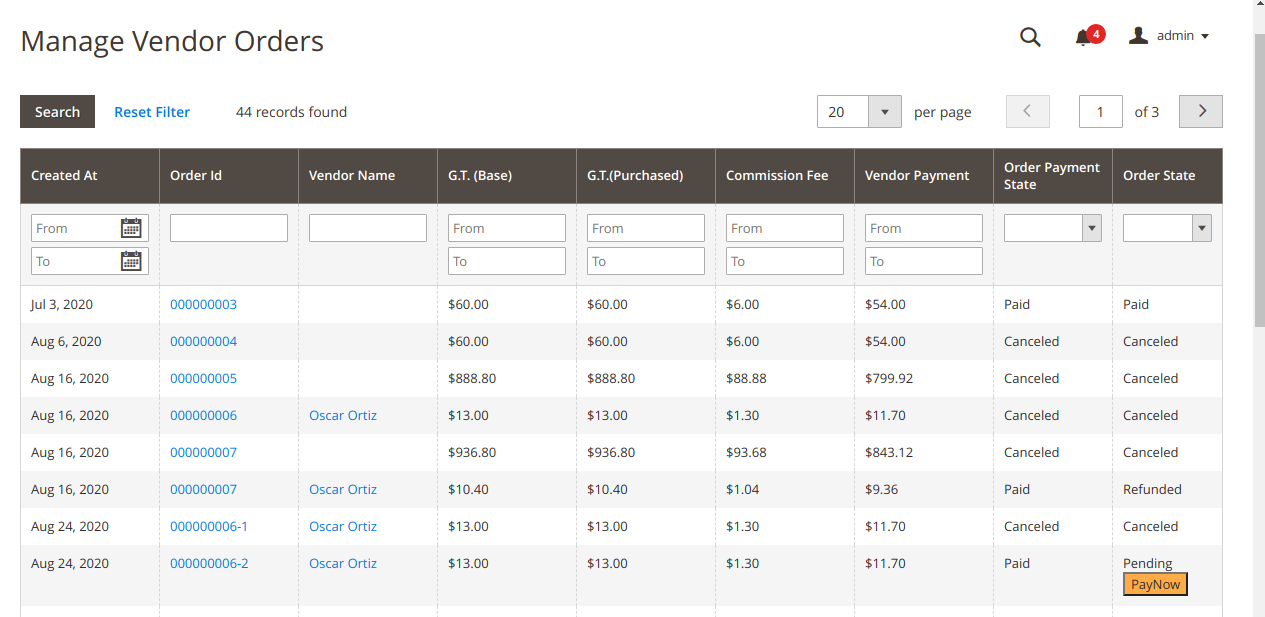Viewport: 1265px width, 617px height.
Task: Click the current page number field
Action: click(x=1100, y=112)
